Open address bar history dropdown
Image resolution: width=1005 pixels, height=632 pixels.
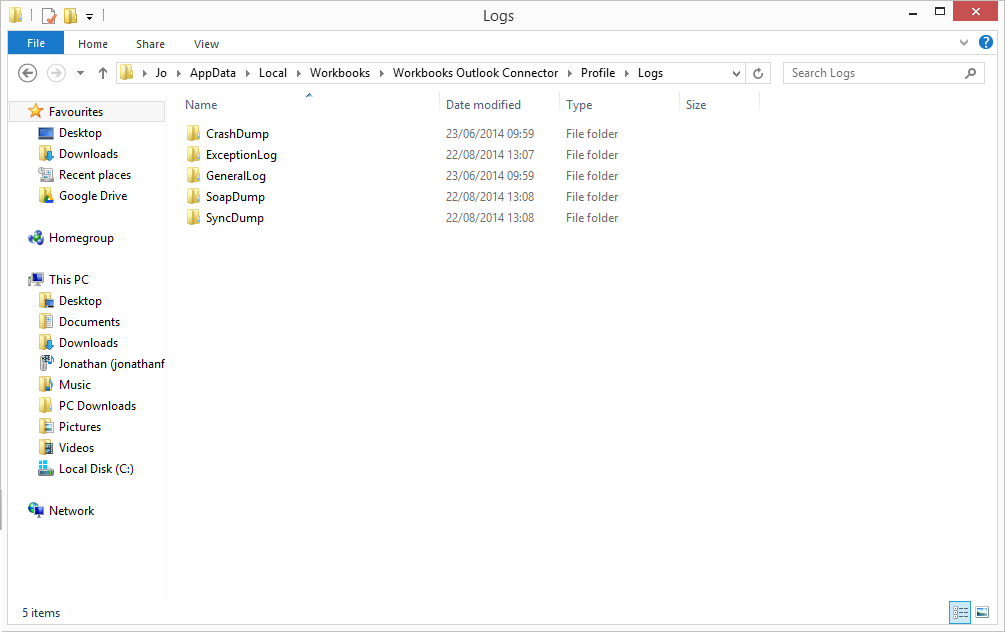pyautogui.click(x=736, y=73)
